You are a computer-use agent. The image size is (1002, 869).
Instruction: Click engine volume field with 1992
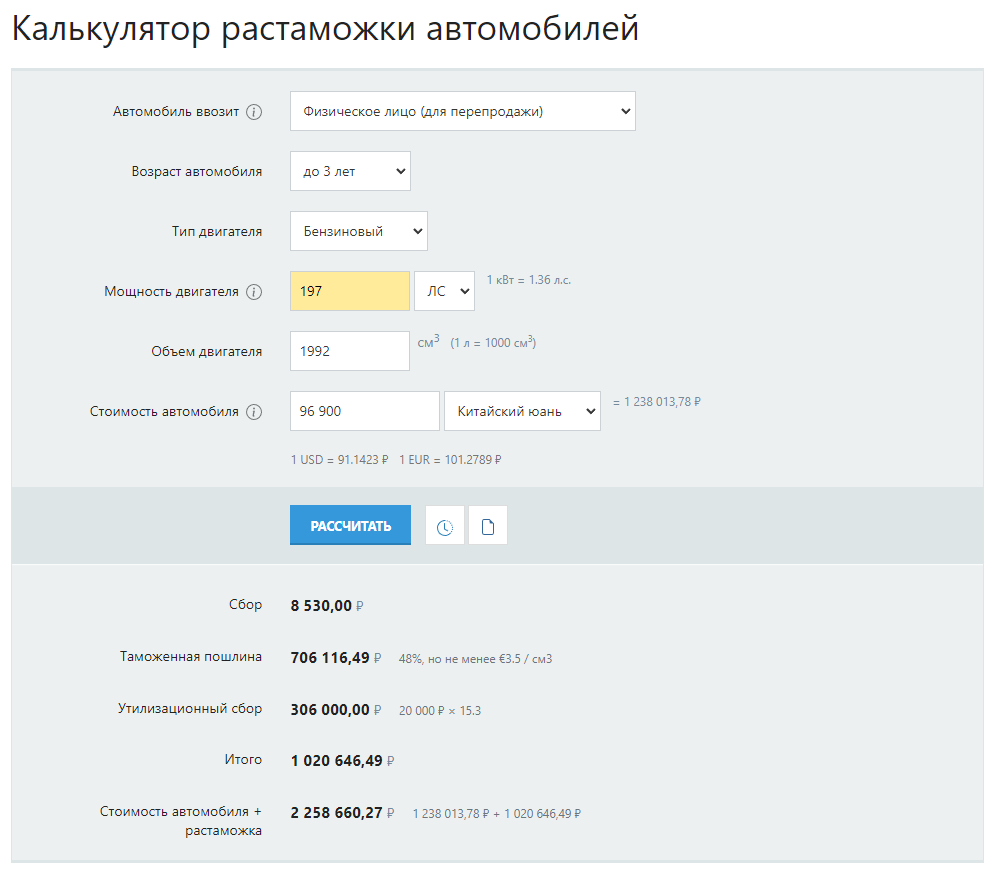(x=349, y=351)
